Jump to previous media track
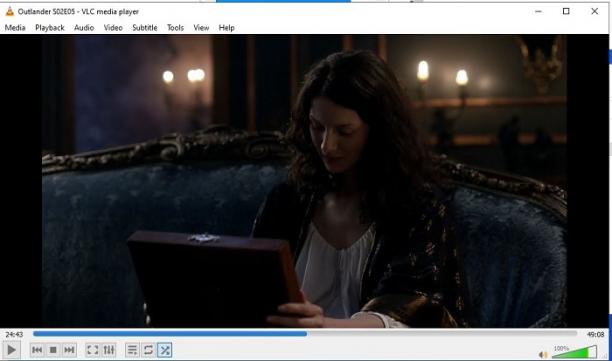Viewport: 612px width, 361px height. point(37,350)
